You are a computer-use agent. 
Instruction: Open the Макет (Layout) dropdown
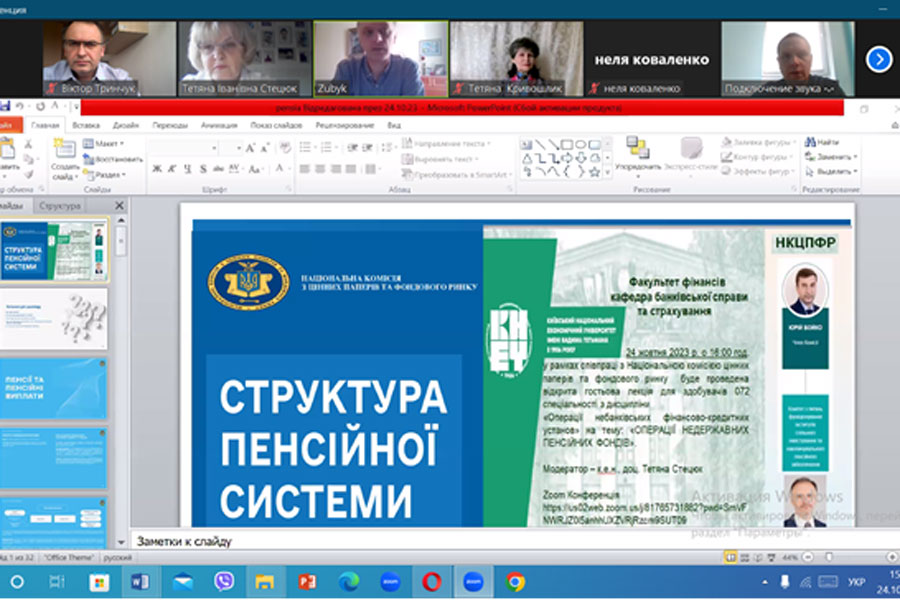tap(107, 143)
